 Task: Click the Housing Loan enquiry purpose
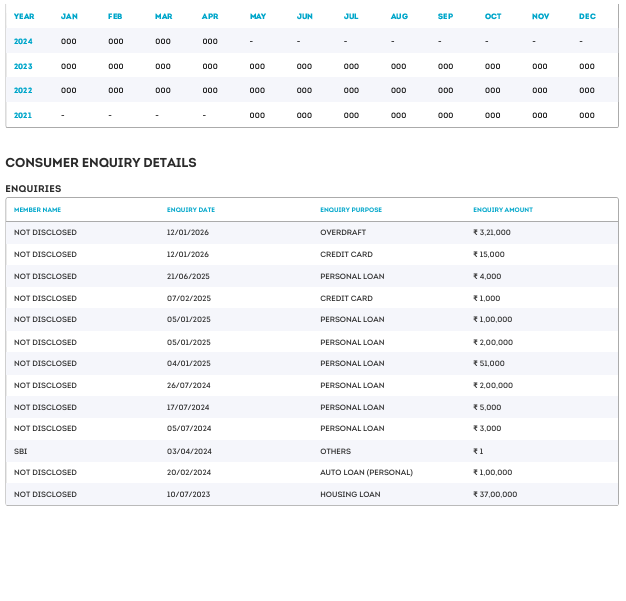point(350,494)
